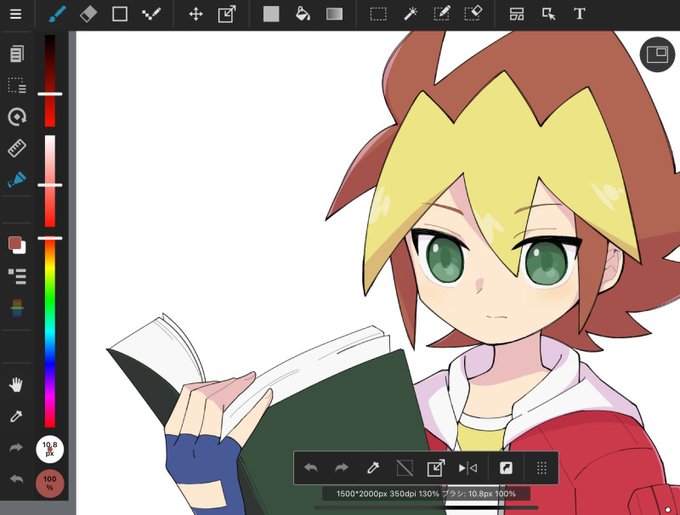Click the arrow shortcut settings icon

coord(506,468)
